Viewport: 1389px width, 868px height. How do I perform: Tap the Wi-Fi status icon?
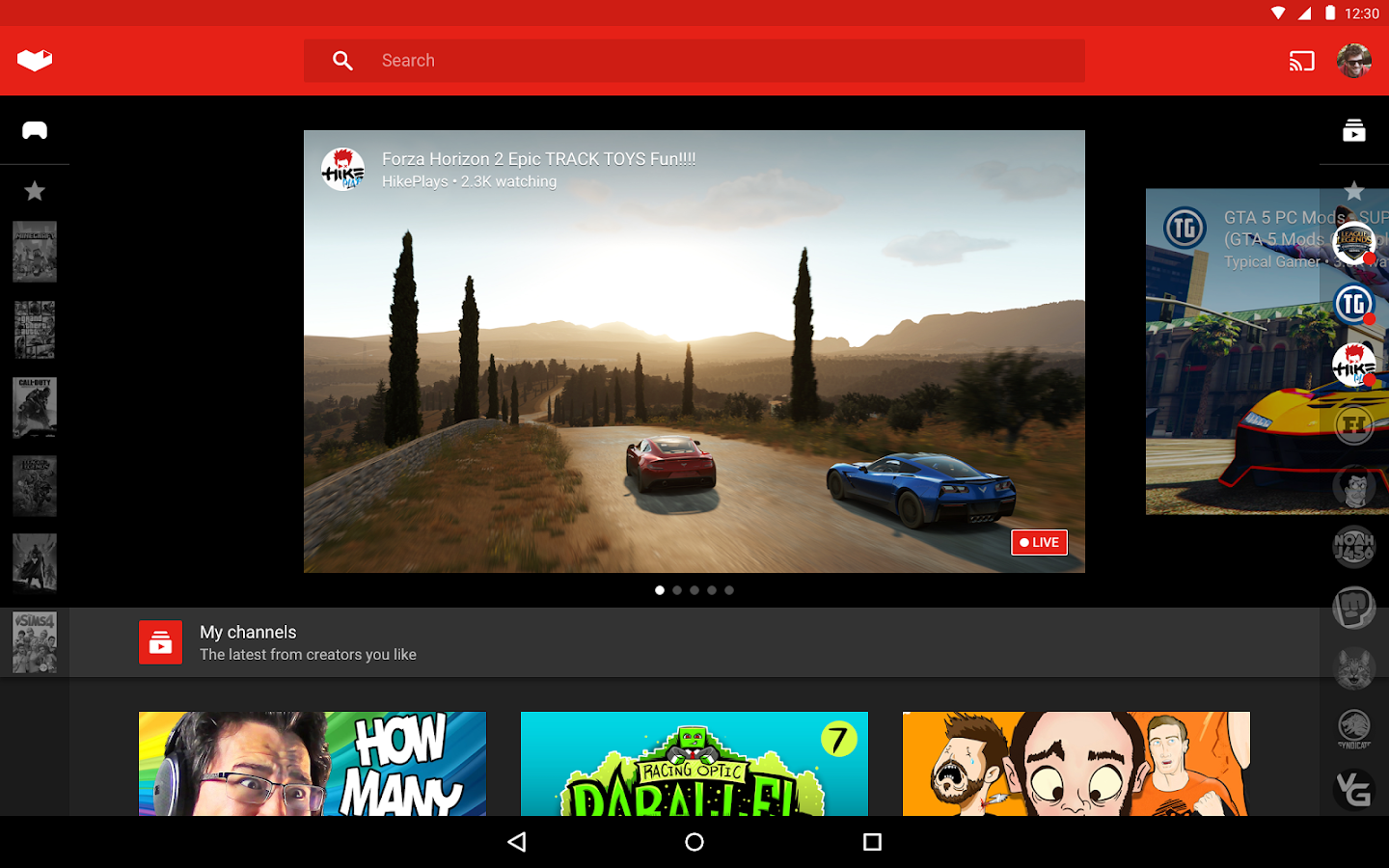point(1278,14)
